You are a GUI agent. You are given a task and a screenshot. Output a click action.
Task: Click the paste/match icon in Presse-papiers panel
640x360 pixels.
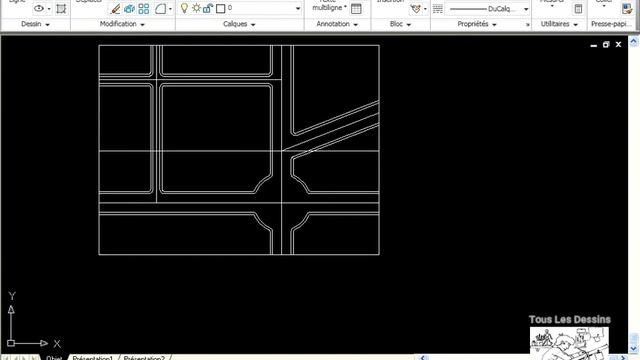point(627,8)
